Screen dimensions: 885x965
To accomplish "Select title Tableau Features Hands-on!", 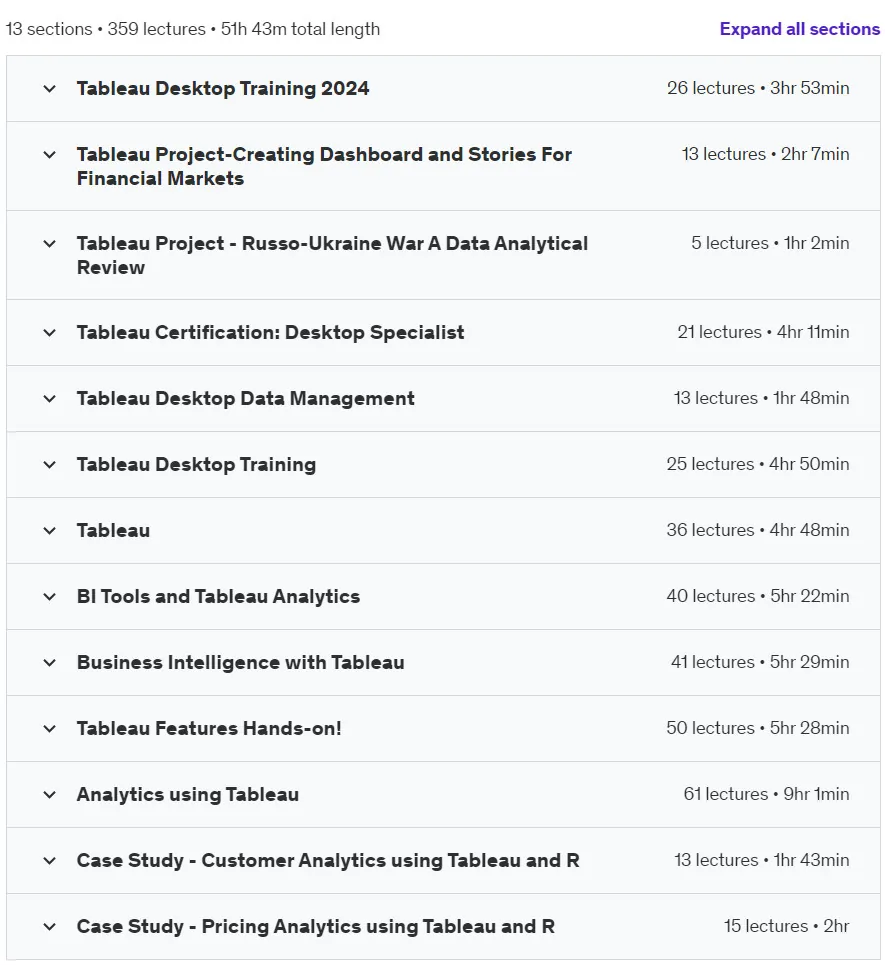I will coord(209,729).
